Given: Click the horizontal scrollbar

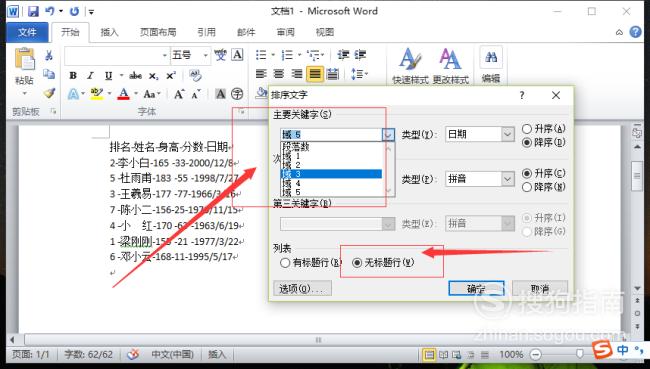Looking at the screenshot, I should 318,340.
